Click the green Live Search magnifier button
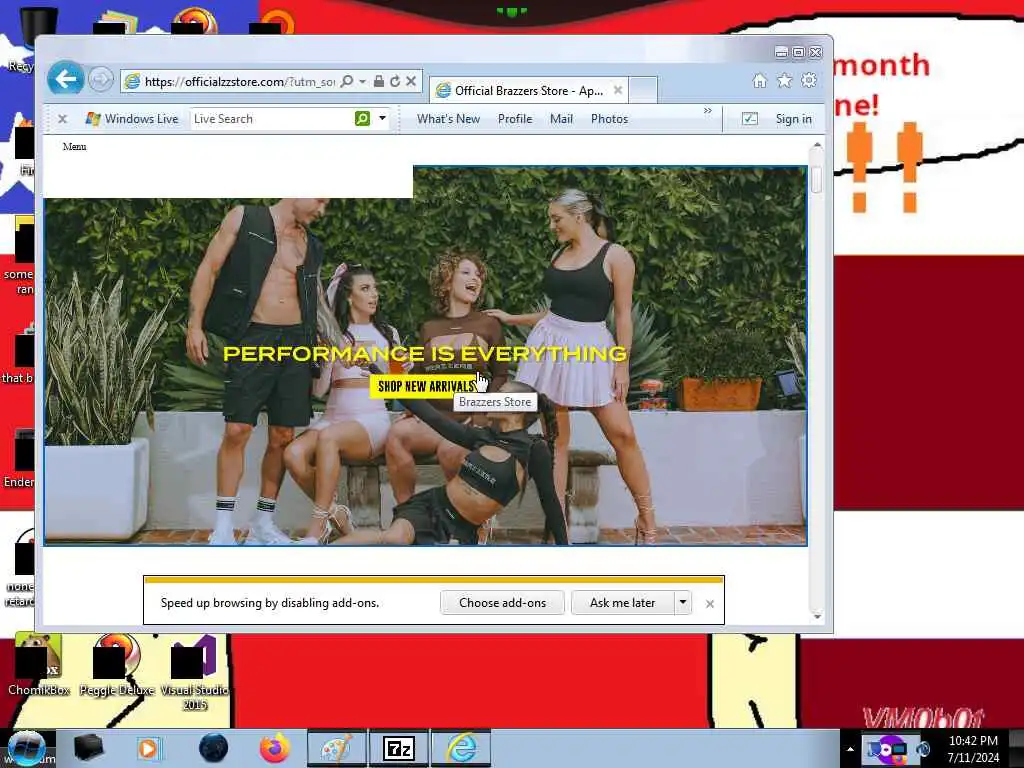The image size is (1024, 768). (x=362, y=118)
